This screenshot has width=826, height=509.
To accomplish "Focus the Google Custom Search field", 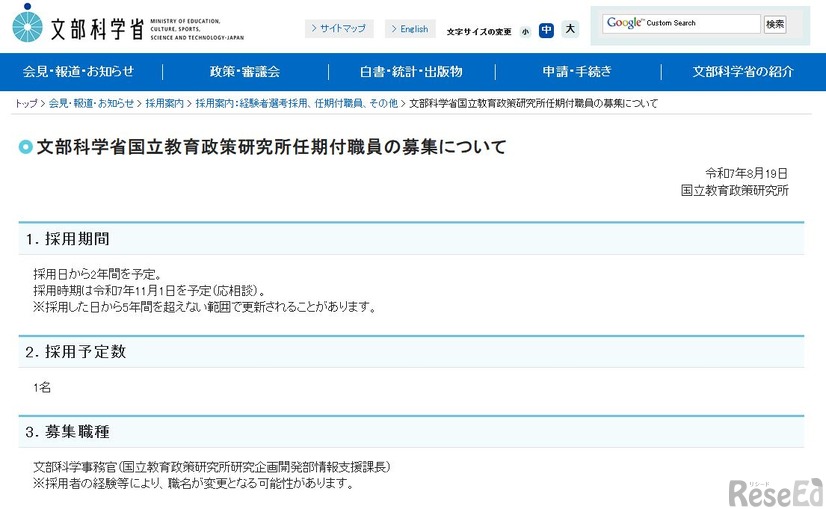I will click(681, 23).
